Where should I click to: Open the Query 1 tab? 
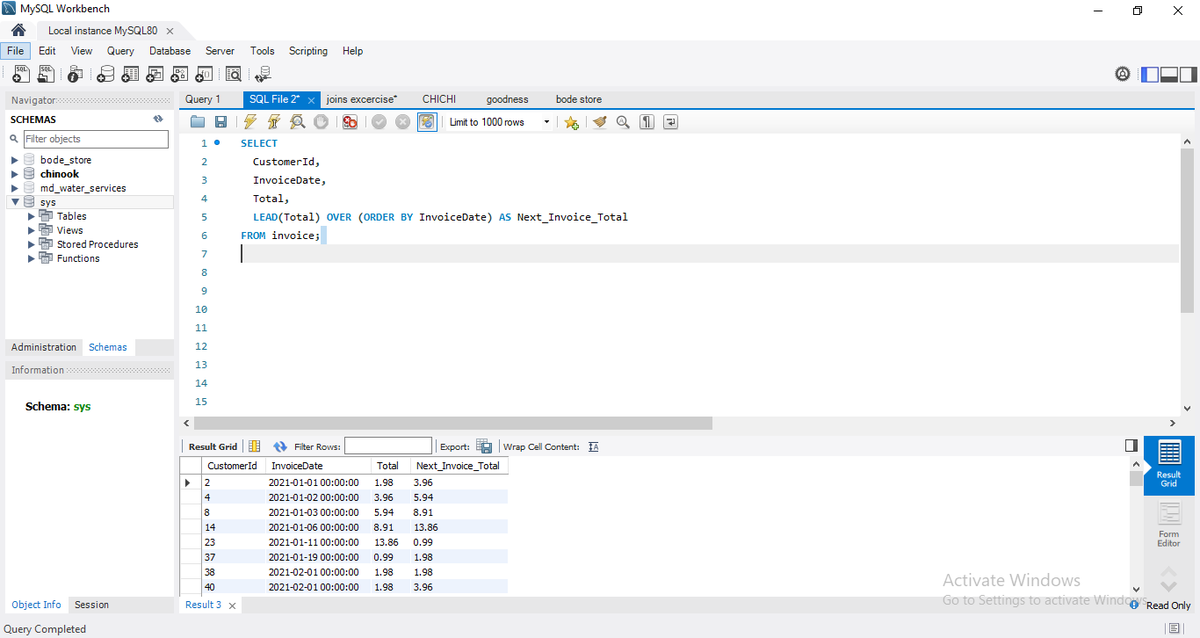click(203, 99)
